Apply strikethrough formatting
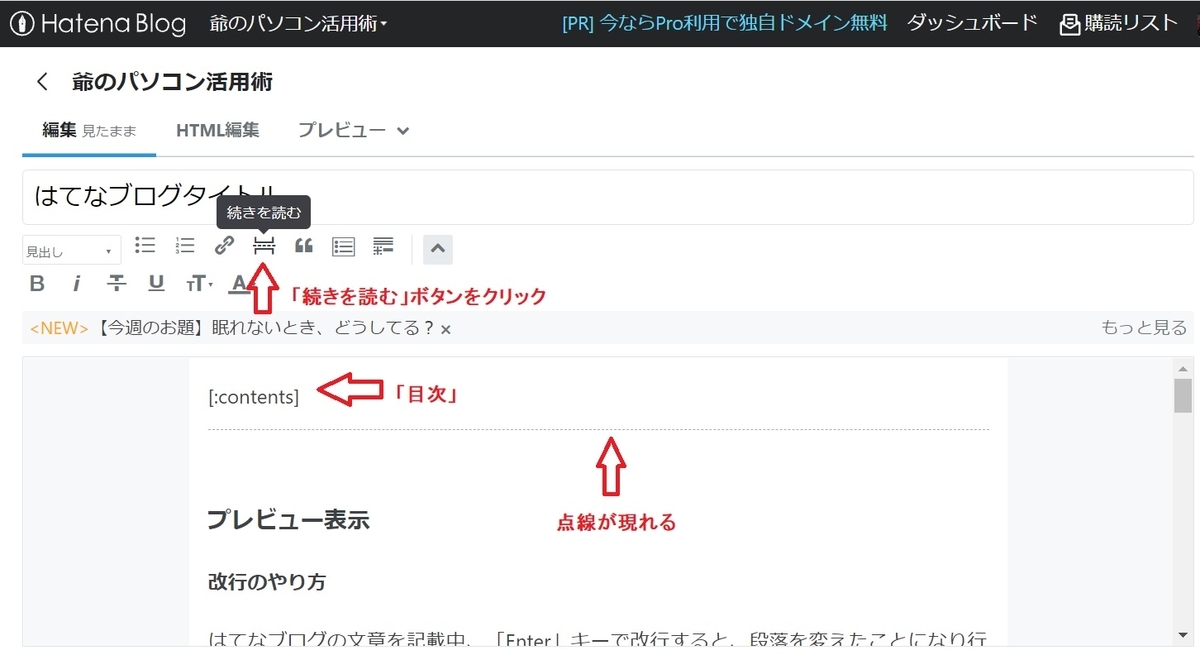This screenshot has width=1200, height=655. click(x=116, y=283)
